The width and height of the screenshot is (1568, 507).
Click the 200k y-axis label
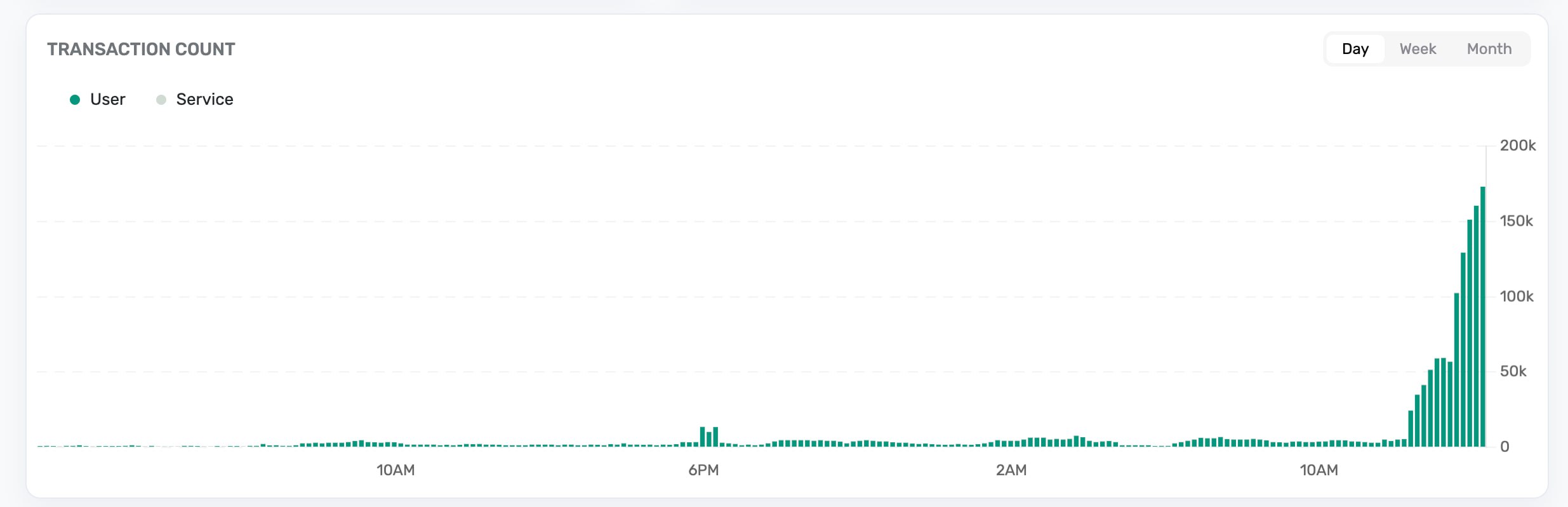tap(1517, 145)
